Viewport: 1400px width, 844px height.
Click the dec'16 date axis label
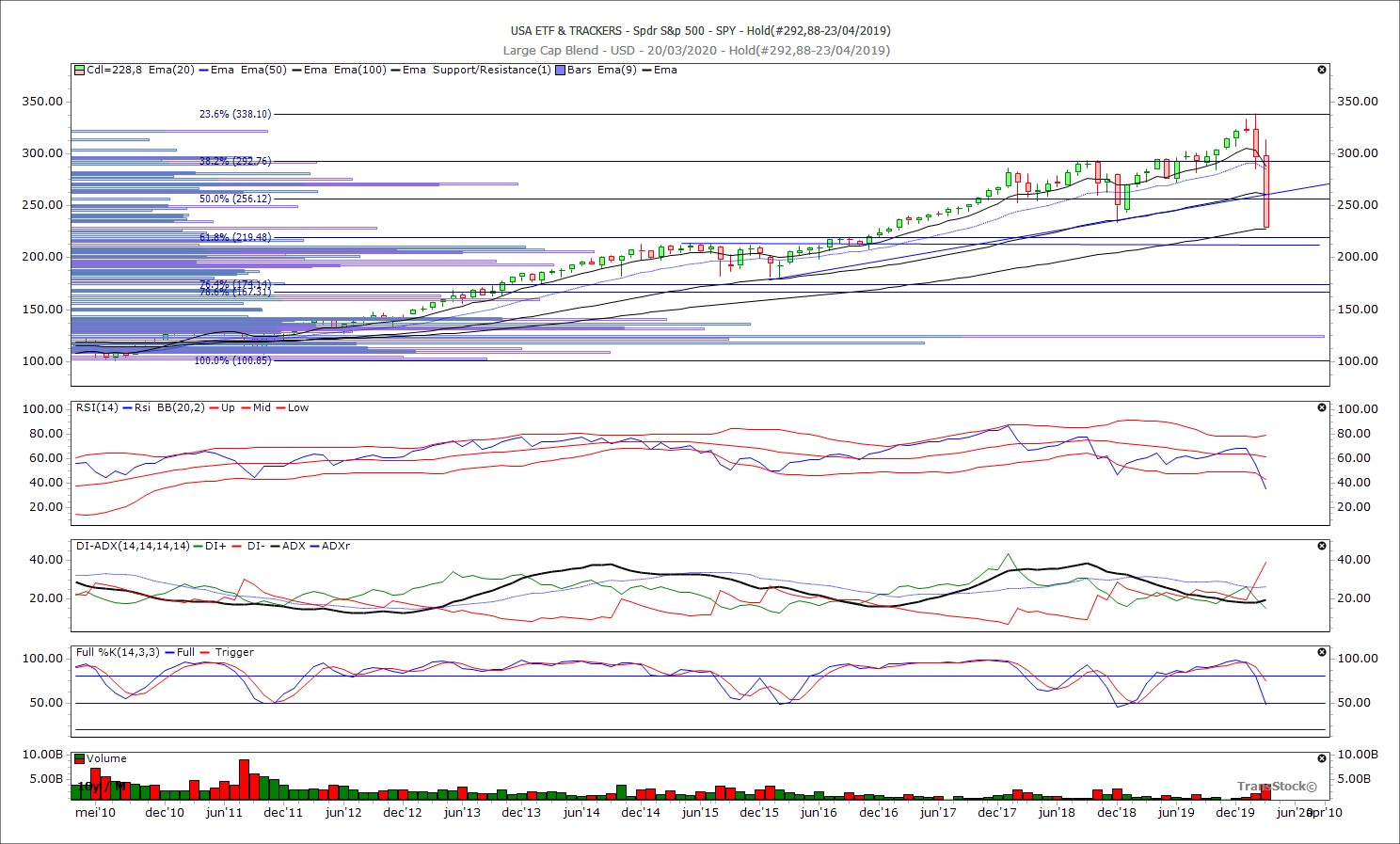click(879, 813)
